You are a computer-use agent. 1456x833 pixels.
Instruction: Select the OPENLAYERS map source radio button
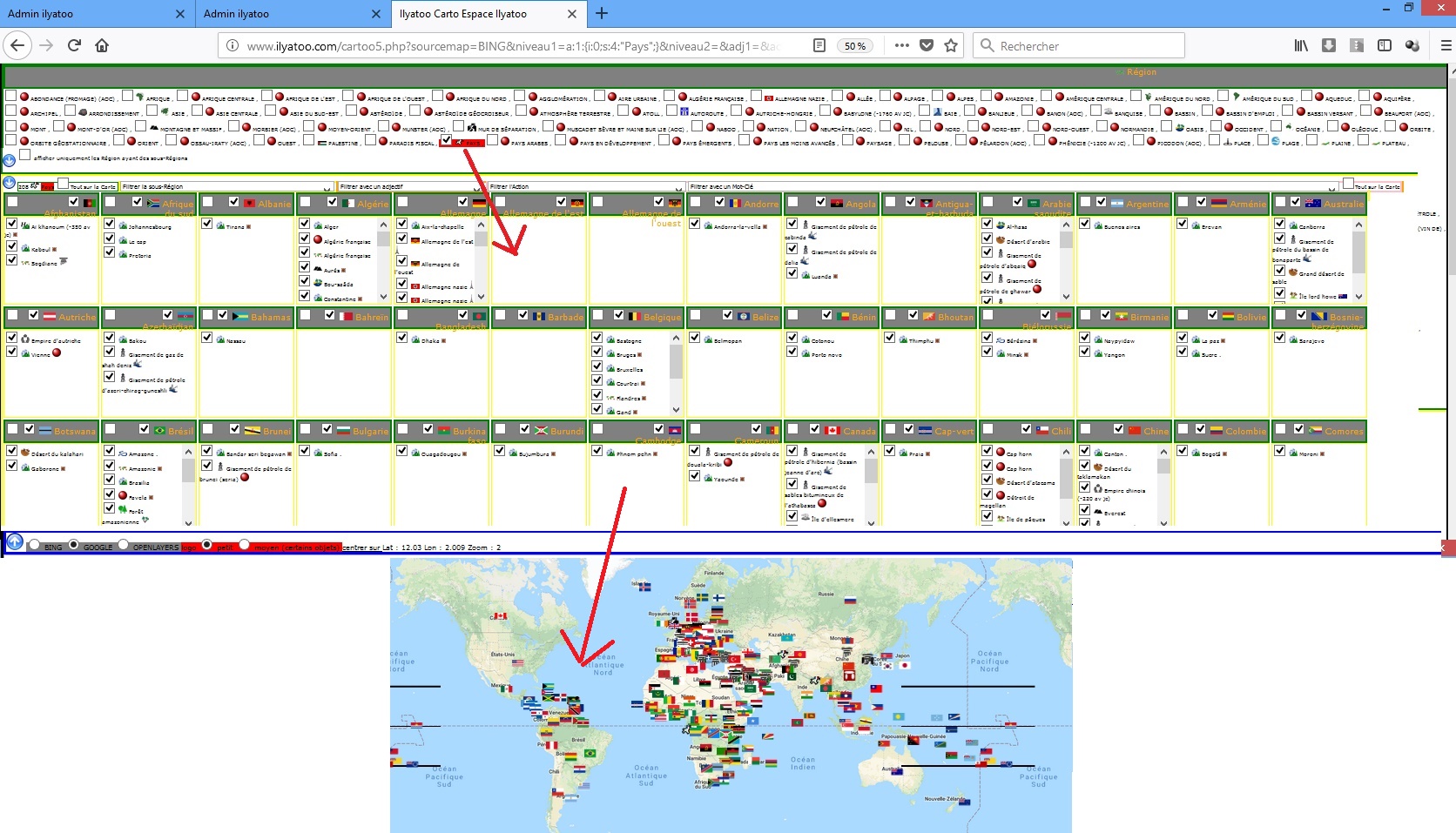tap(123, 545)
